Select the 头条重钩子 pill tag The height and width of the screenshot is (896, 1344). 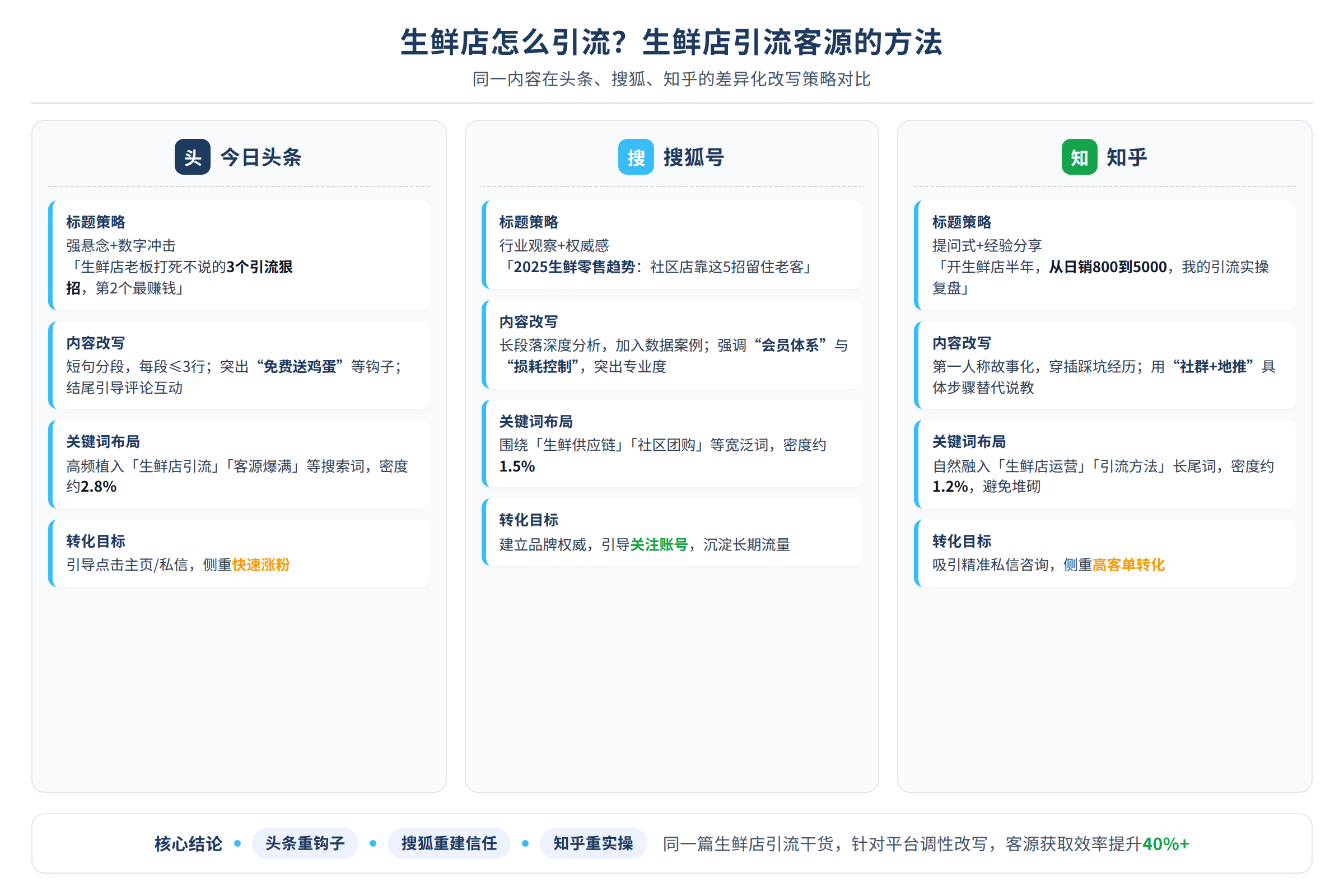pos(305,843)
